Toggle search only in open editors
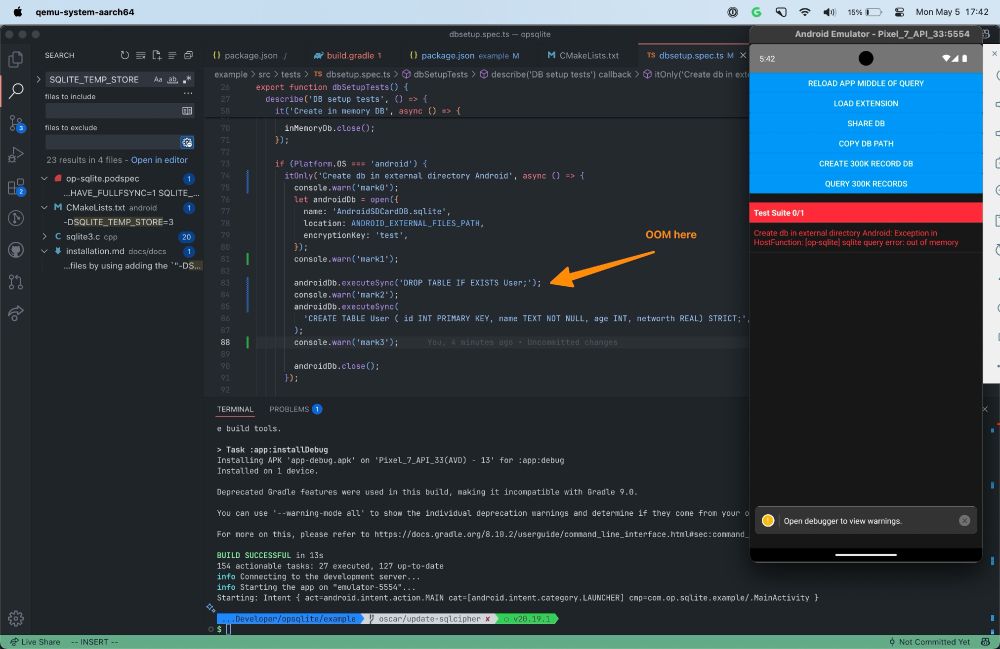The width and height of the screenshot is (1000, 649). 187,111
